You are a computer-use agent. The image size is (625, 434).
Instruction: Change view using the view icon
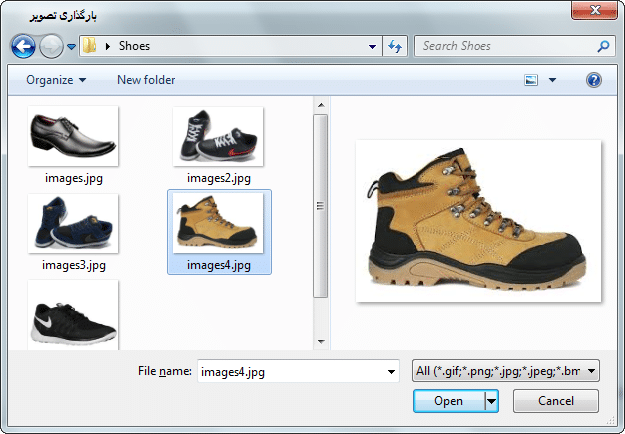coord(531,80)
